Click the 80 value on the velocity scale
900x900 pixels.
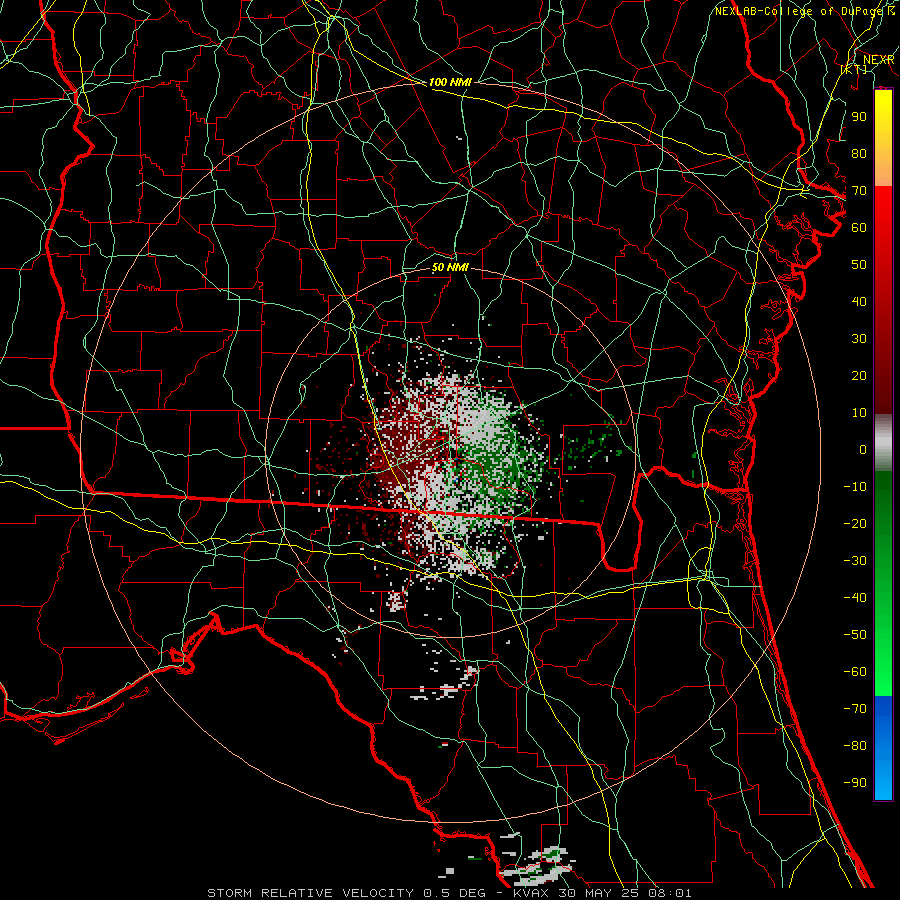point(859,153)
